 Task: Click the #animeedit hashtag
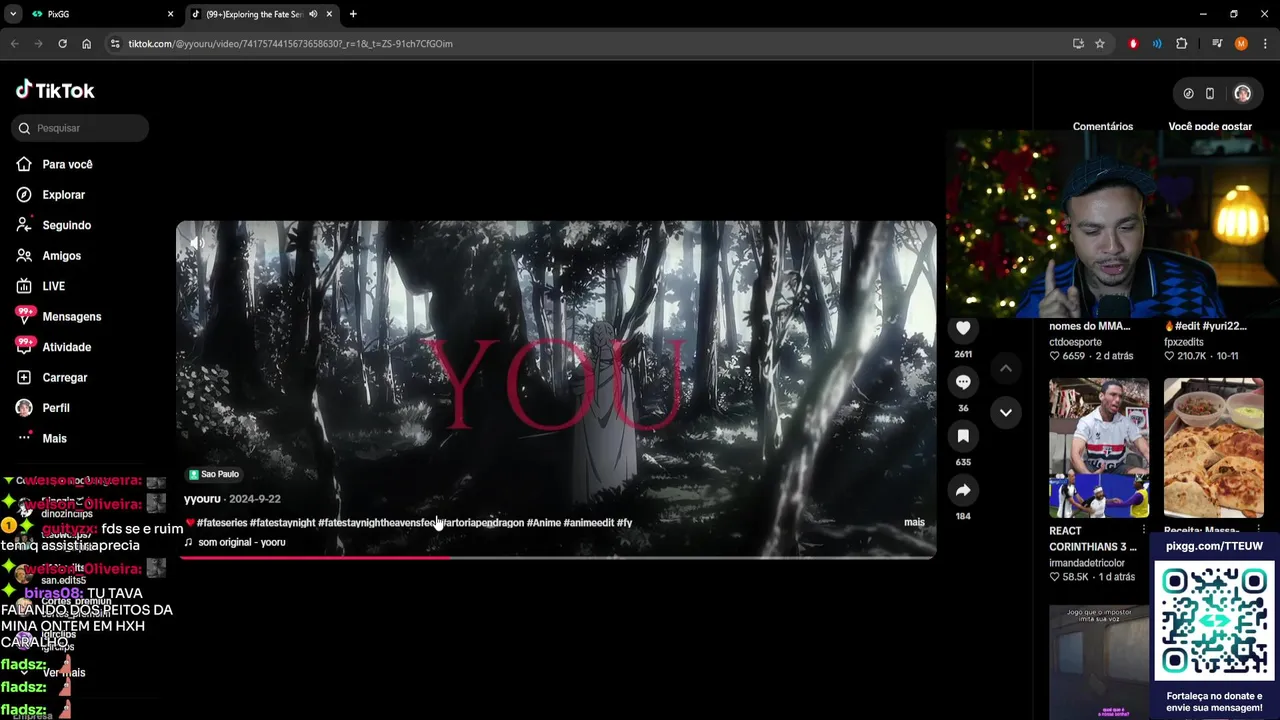pyautogui.click(x=589, y=523)
